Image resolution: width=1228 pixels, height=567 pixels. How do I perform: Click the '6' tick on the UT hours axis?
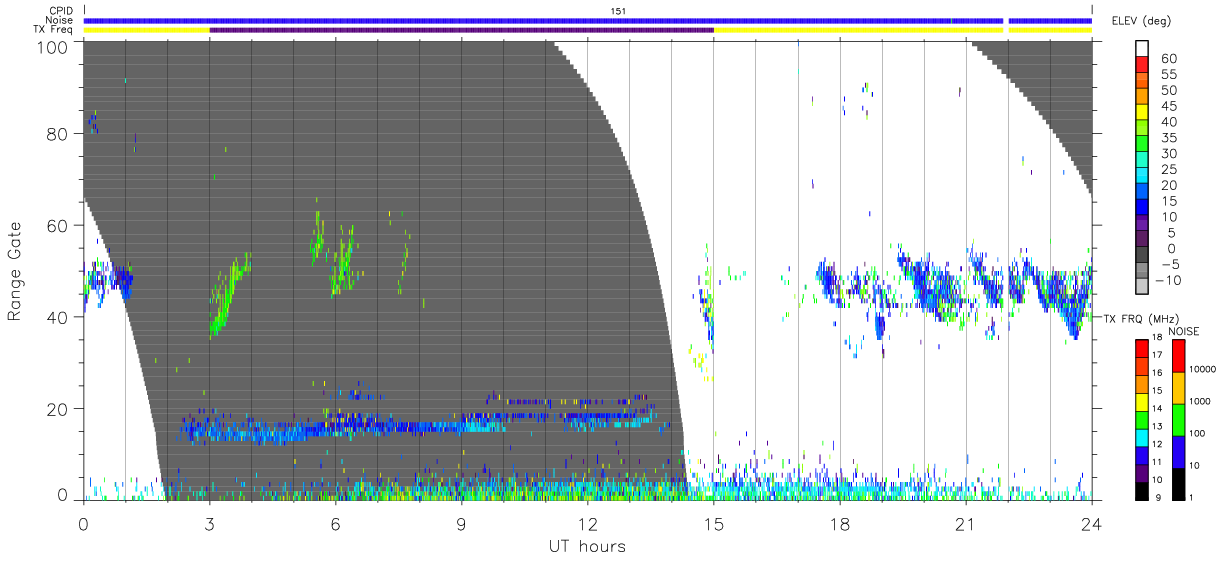pos(335,523)
